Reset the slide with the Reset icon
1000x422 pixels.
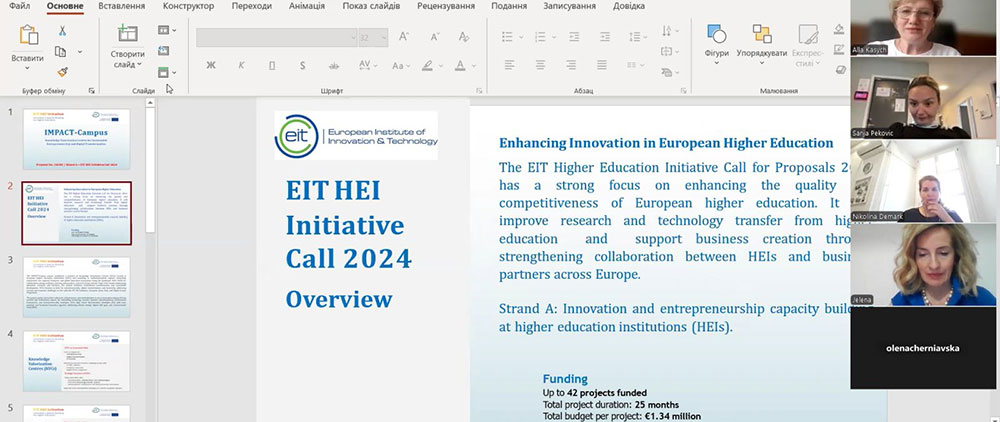click(164, 51)
